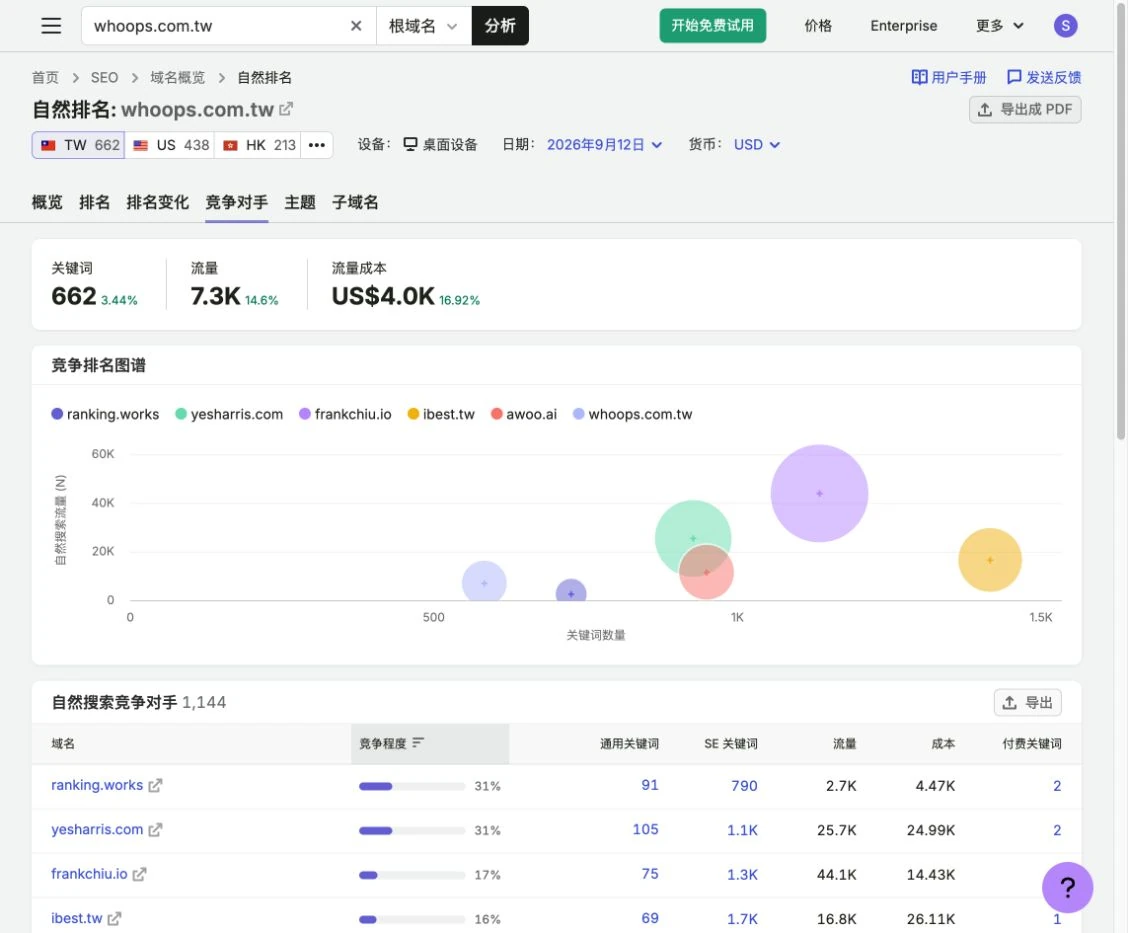Open whoops.com.tw external link icon in title
1128x933 pixels.
coord(286,109)
